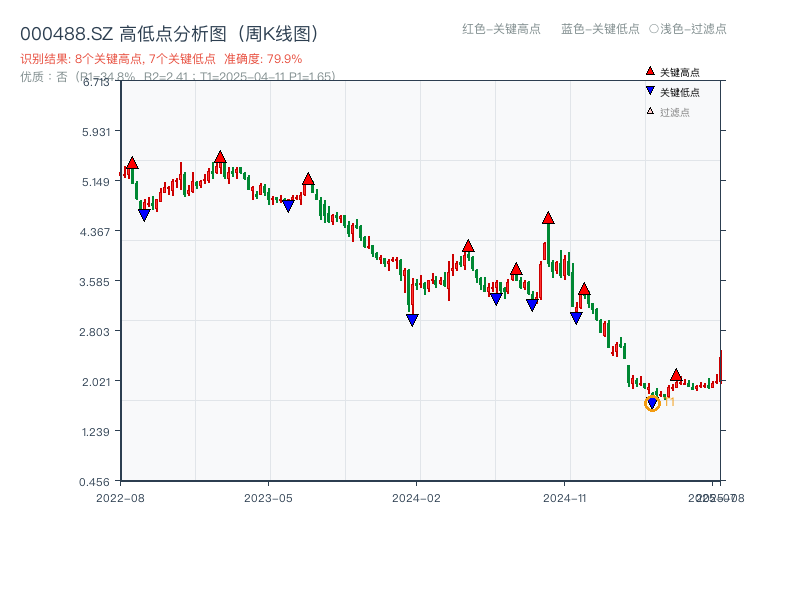Image resolution: width=800 pixels, height=600 pixels.
Task: Select the last red high marker at far right
Action: point(676,375)
